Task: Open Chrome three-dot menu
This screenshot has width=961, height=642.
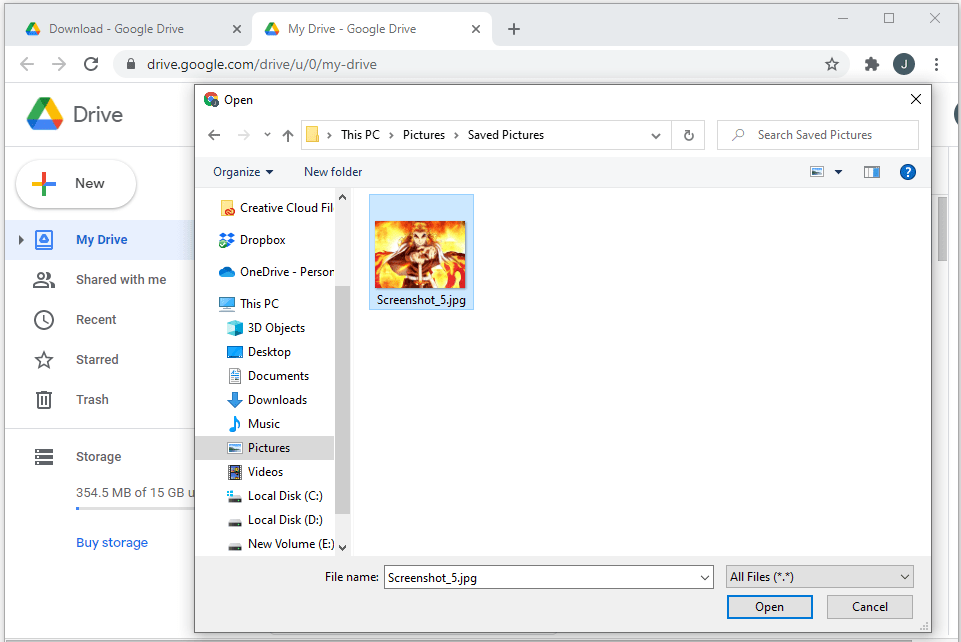Action: click(x=936, y=64)
